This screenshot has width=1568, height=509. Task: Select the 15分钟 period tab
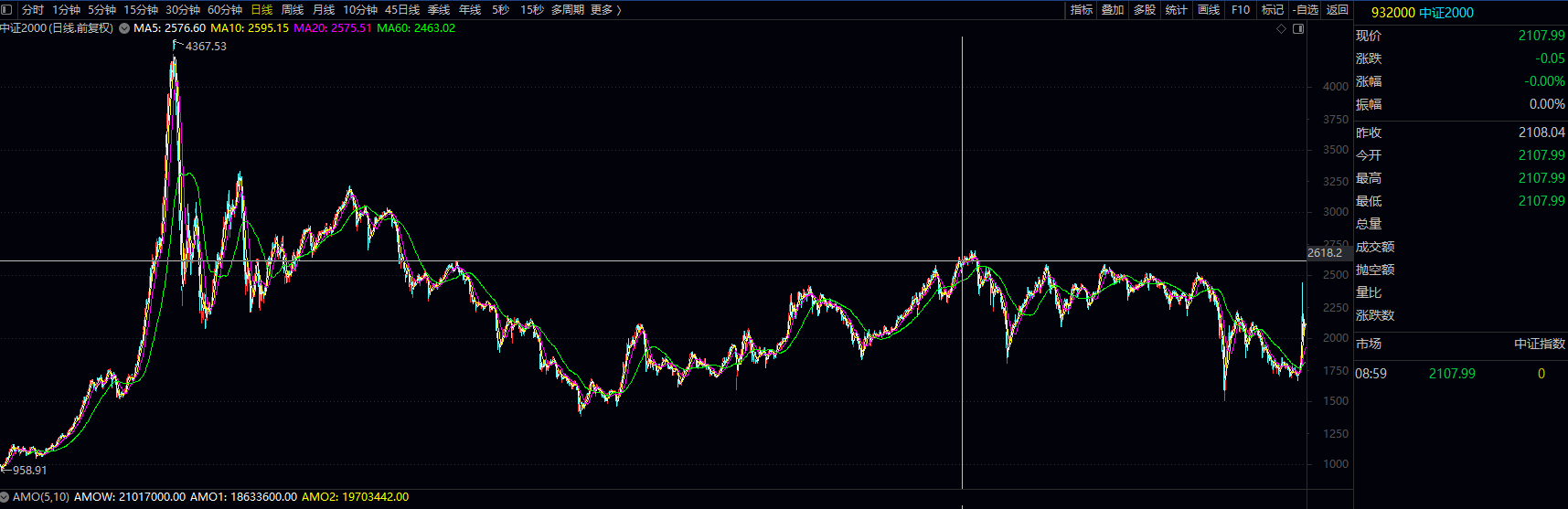click(x=141, y=10)
